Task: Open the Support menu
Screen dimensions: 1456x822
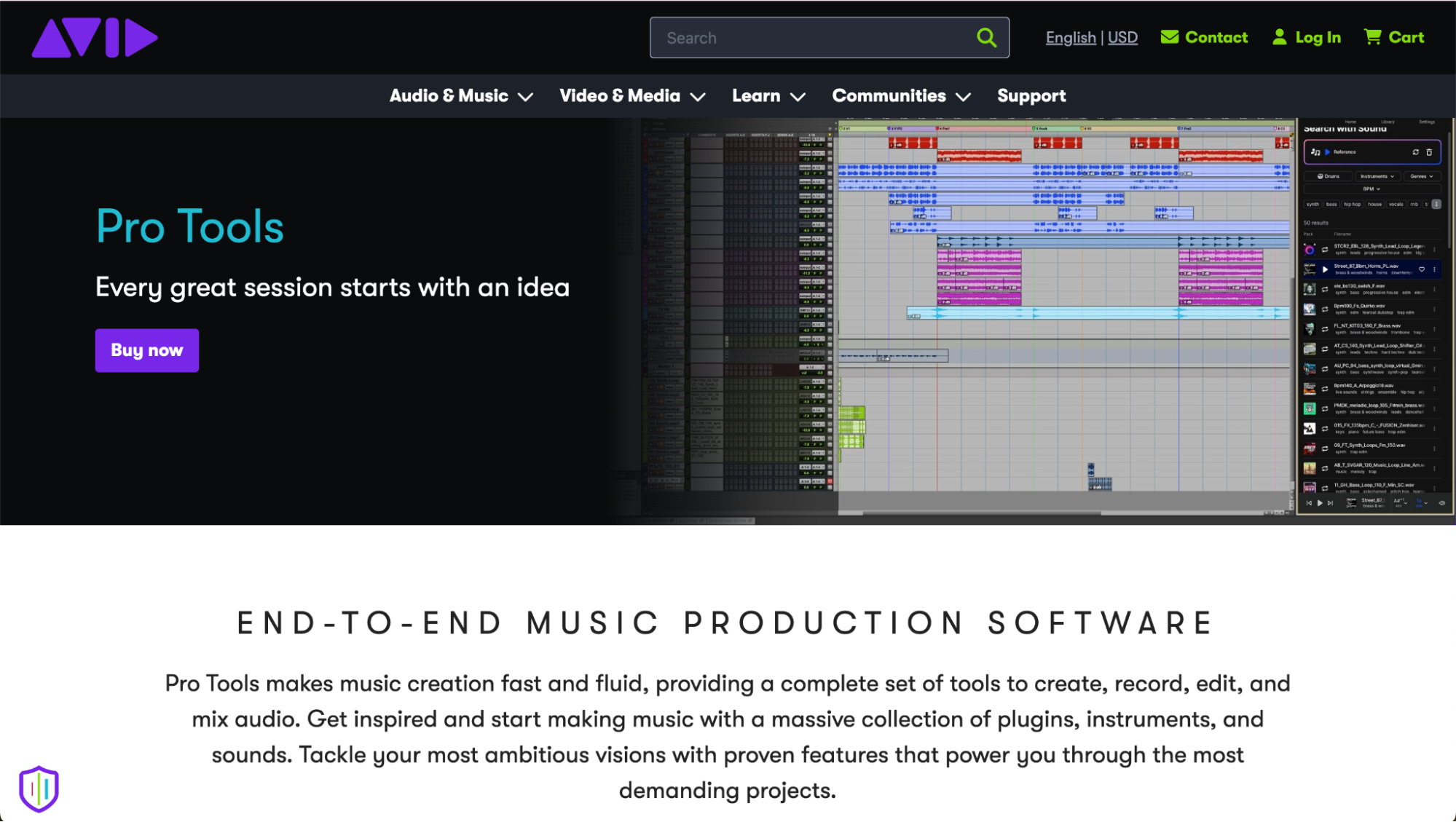Action: point(1031,95)
